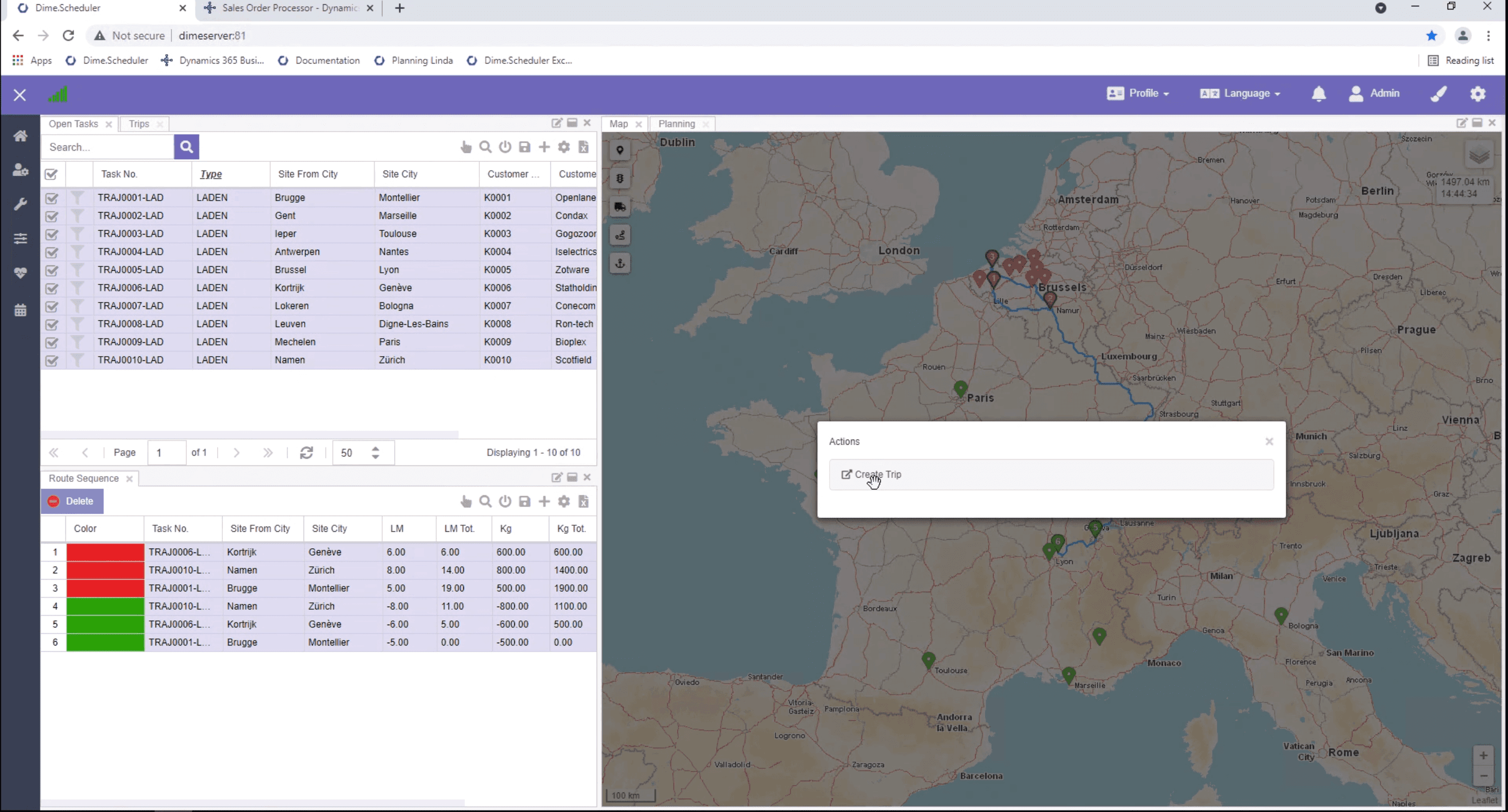Uncheck task TRAJ0009-LAD row
Image resolution: width=1508 pixels, height=812 pixels.
(51, 342)
